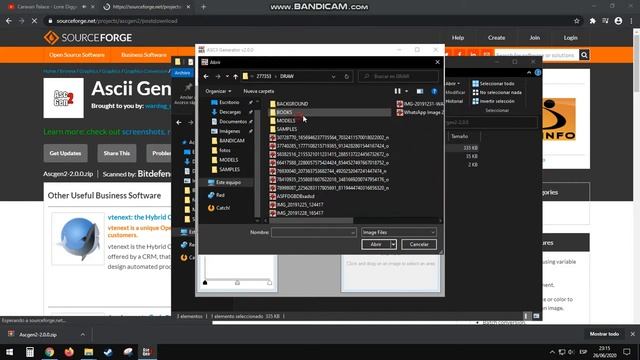Open Join in SourceForge header
640x360 pixels.
[535, 38]
